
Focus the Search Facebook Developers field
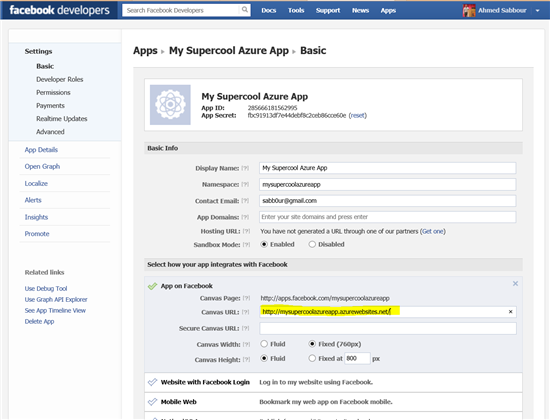tap(182, 10)
